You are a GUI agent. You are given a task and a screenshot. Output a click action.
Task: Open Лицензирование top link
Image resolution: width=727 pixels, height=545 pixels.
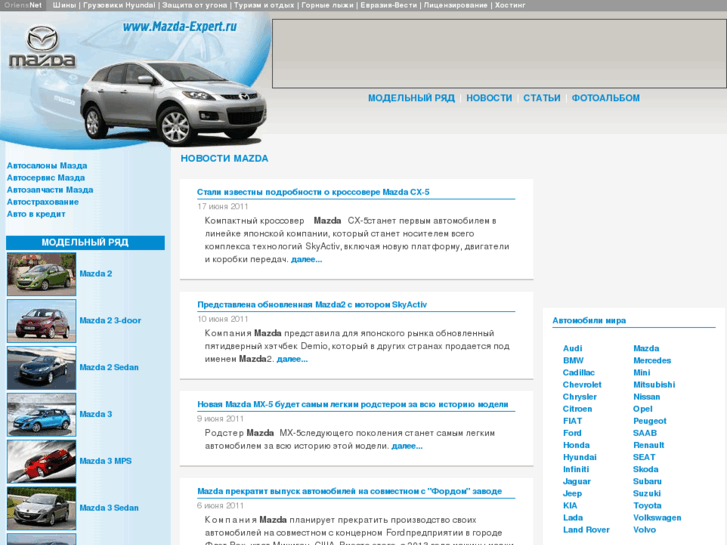click(456, 5)
